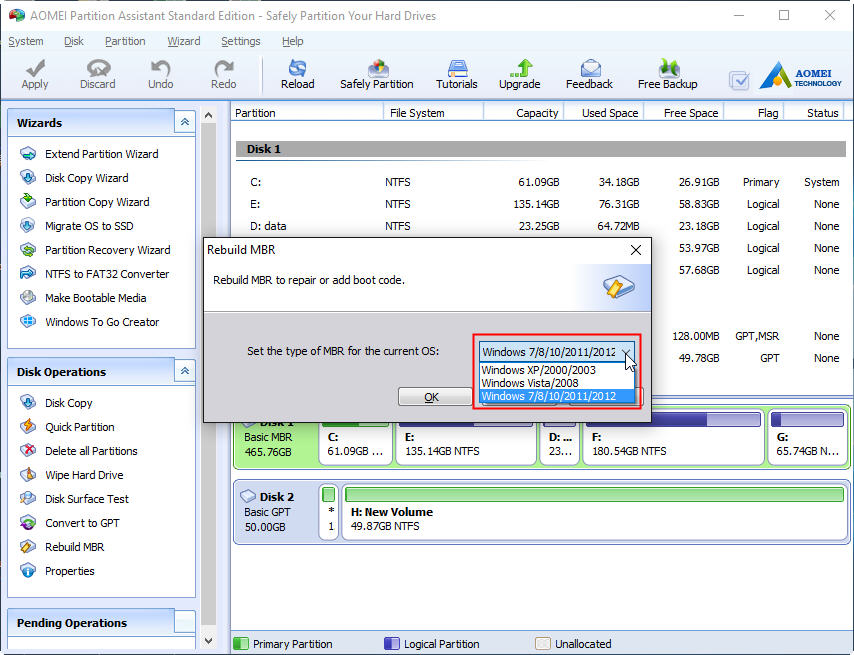Click the Disk 1 group header row
854x655 pixels.
tap(541, 149)
